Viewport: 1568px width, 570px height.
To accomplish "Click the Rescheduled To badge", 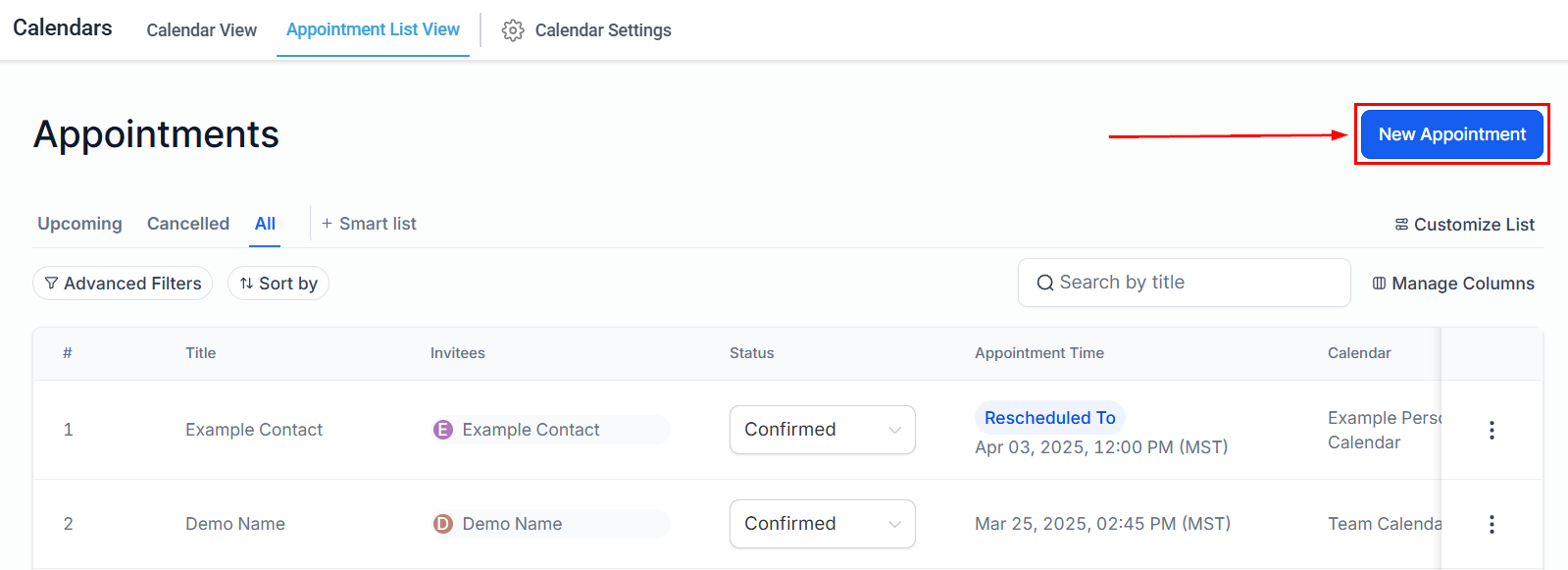I will (1050, 418).
